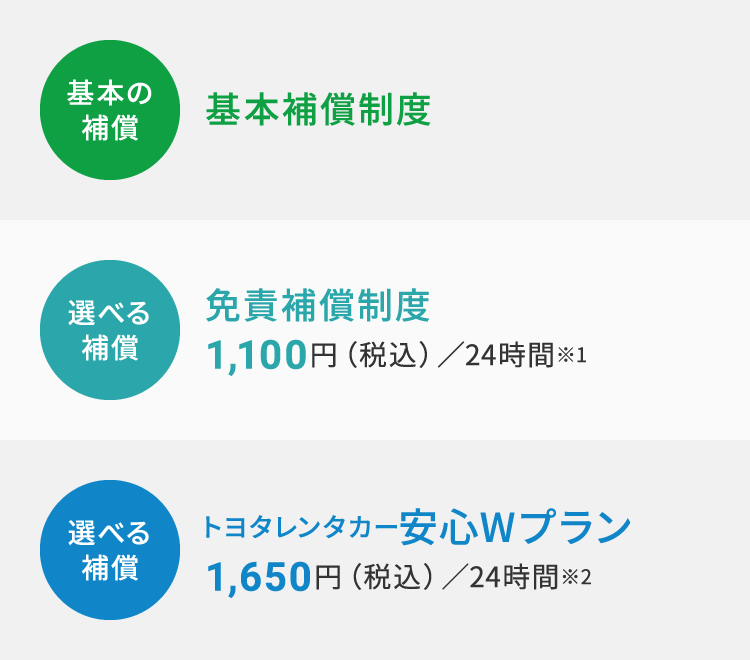Click the blue 選べる補償 circle badge
This screenshot has width=750, height=660.
(x=110, y=550)
